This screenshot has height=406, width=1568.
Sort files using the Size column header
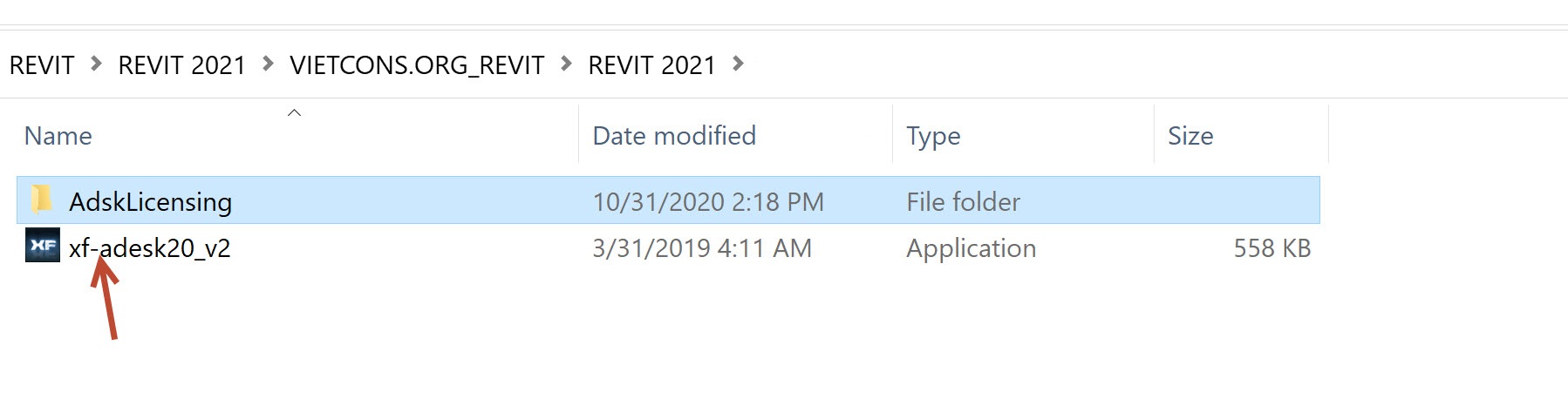tap(1190, 136)
